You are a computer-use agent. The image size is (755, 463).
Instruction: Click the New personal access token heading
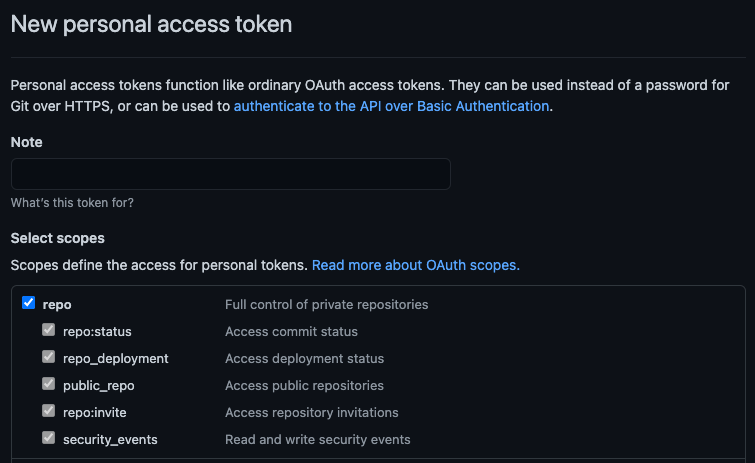pyautogui.click(x=151, y=24)
